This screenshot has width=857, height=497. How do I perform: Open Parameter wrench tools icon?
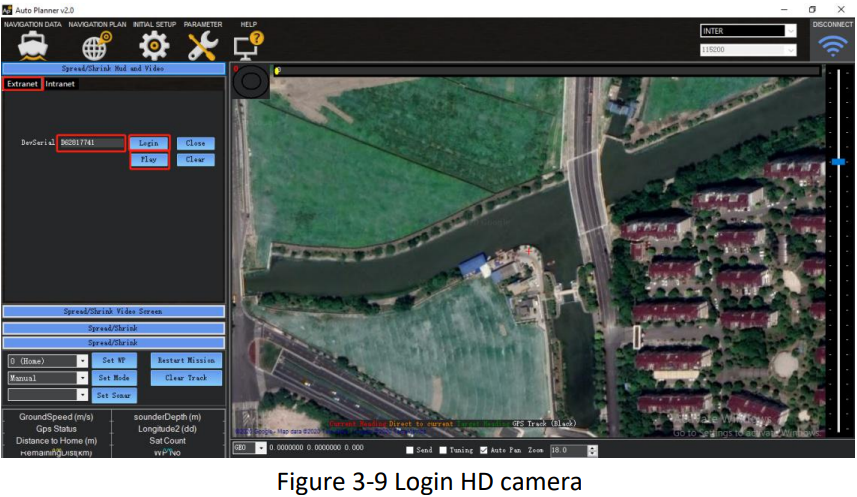[203, 46]
